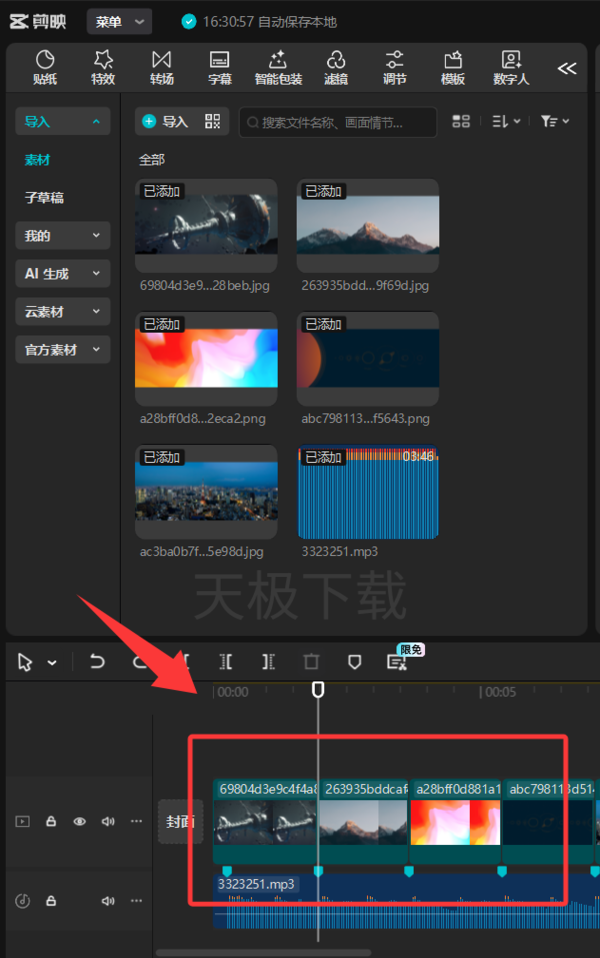Lock the video track
Screen dimensions: 600x958
(51, 821)
